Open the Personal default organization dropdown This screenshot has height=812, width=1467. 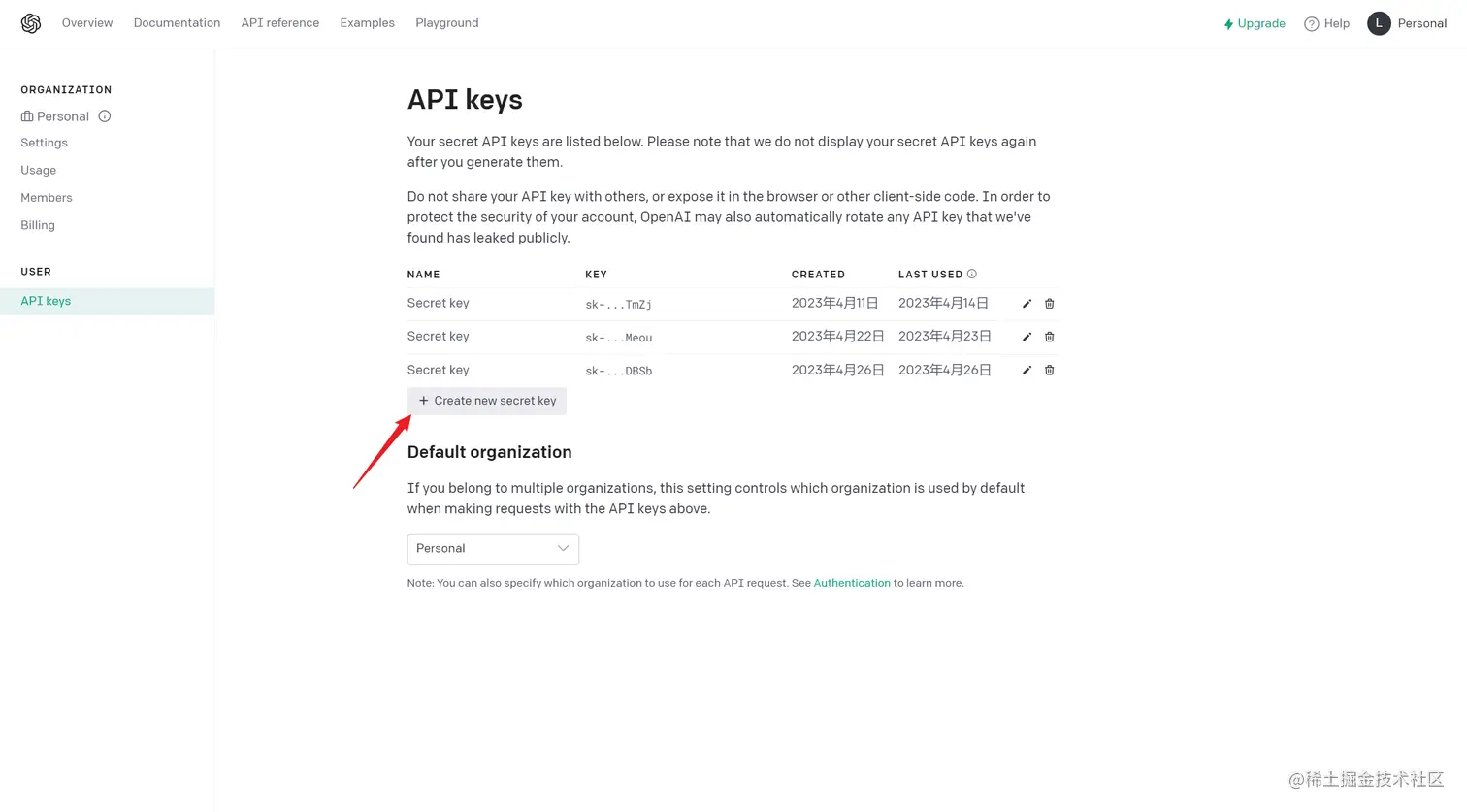493,548
